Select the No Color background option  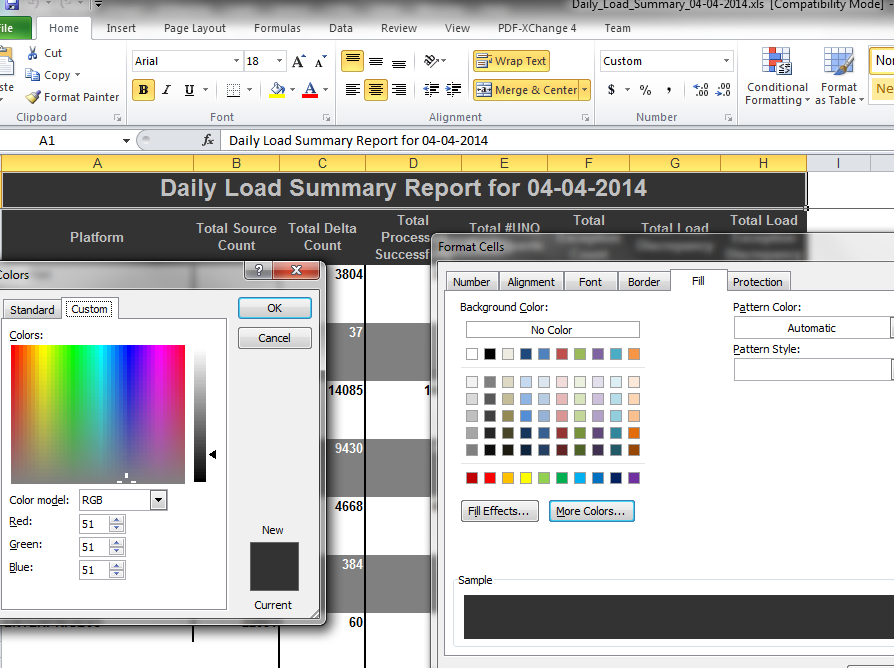click(552, 330)
